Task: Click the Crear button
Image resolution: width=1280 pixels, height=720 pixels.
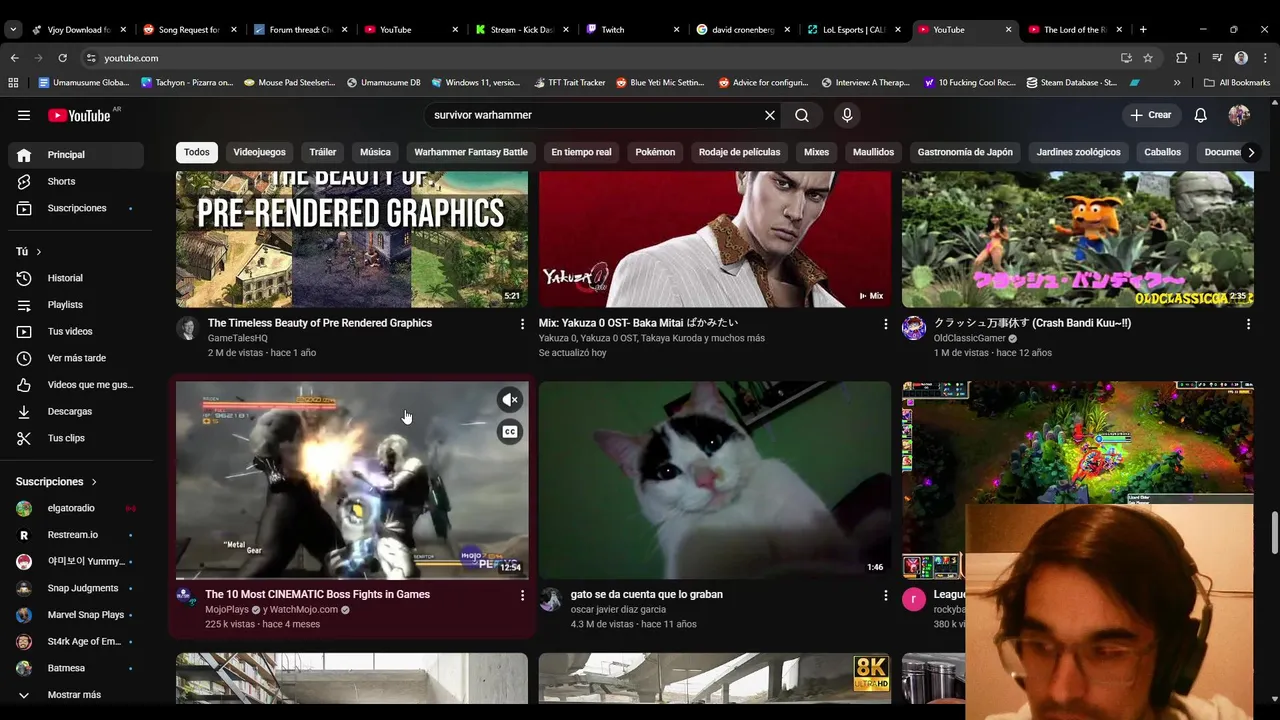Action: coord(1151,115)
